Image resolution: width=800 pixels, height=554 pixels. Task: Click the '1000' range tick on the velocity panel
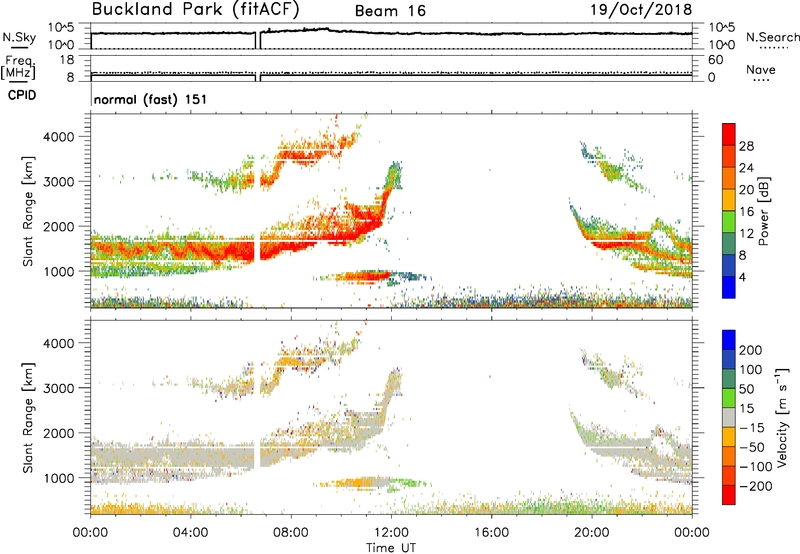pyautogui.click(x=58, y=478)
